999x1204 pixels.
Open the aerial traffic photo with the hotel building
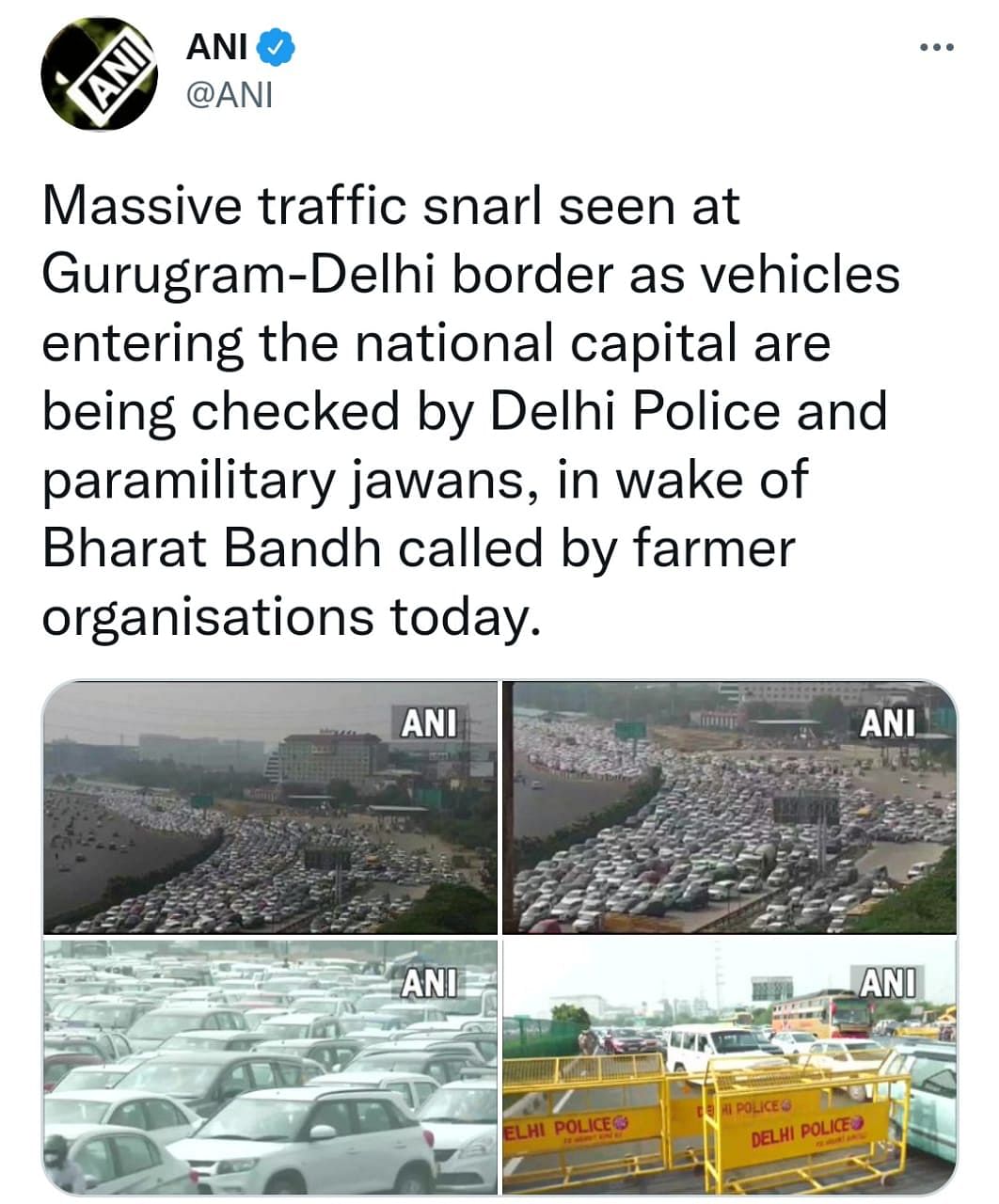[270, 807]
